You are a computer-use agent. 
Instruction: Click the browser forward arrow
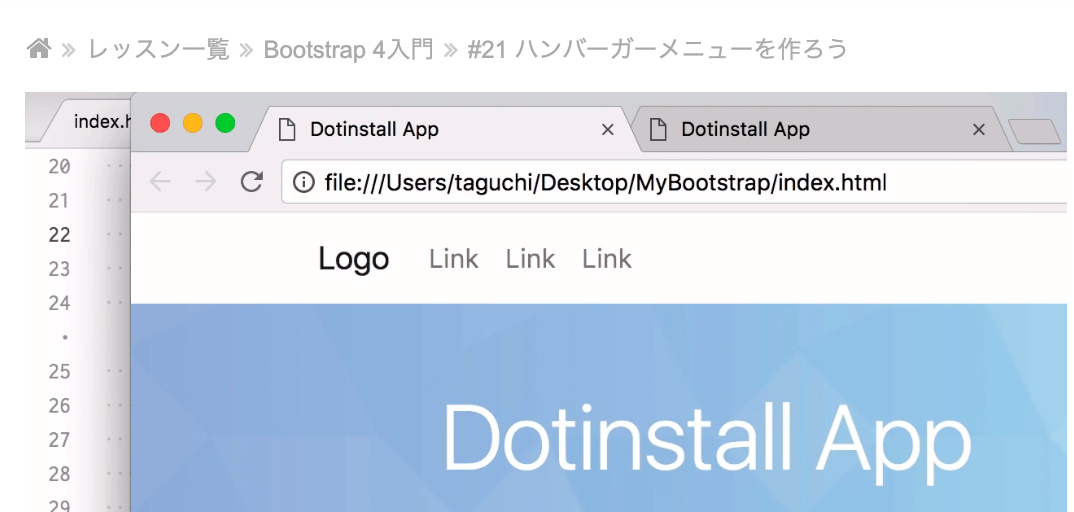[x=205, y=181]
